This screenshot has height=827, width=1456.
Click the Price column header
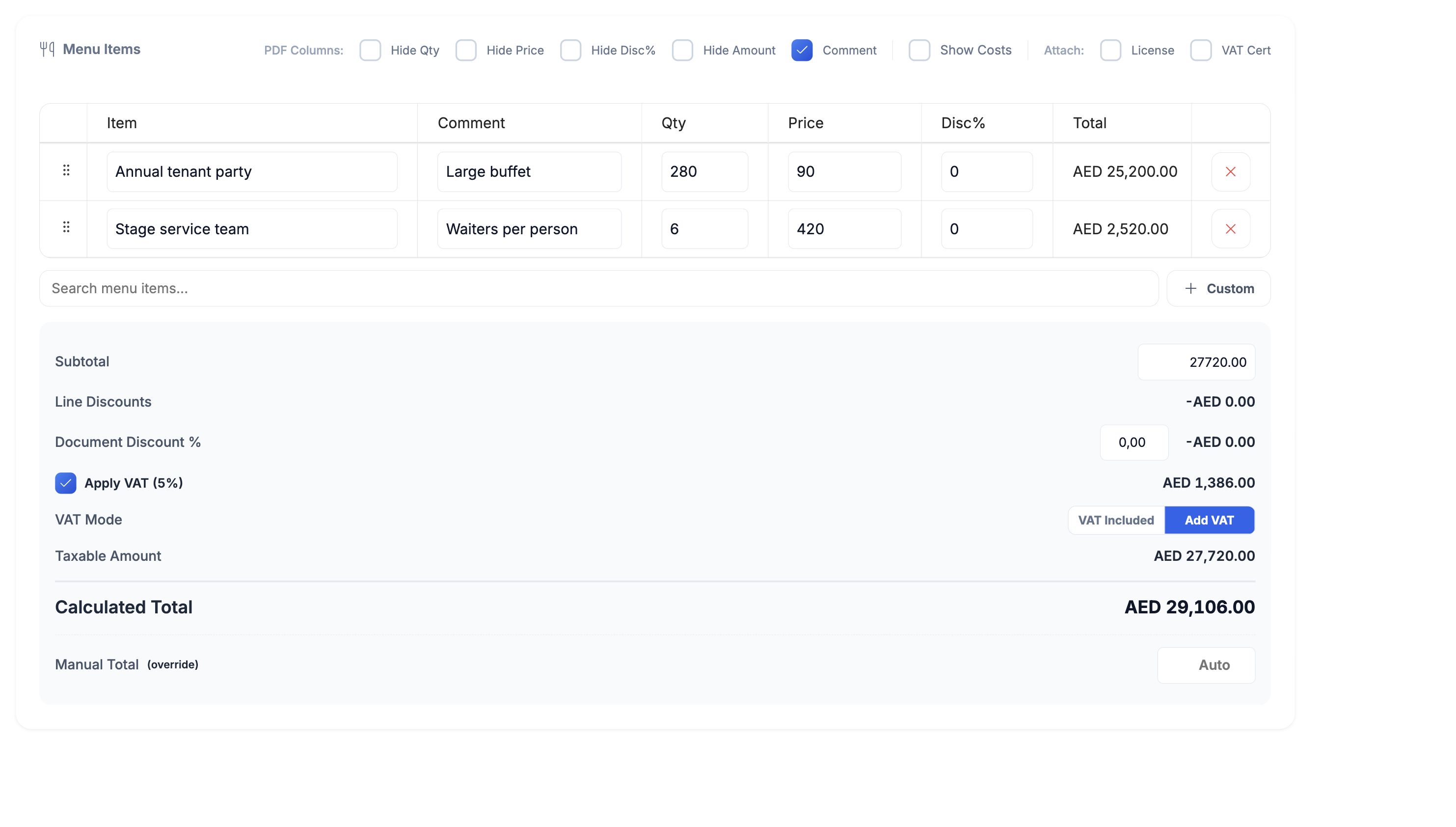[x=806, y=123]
